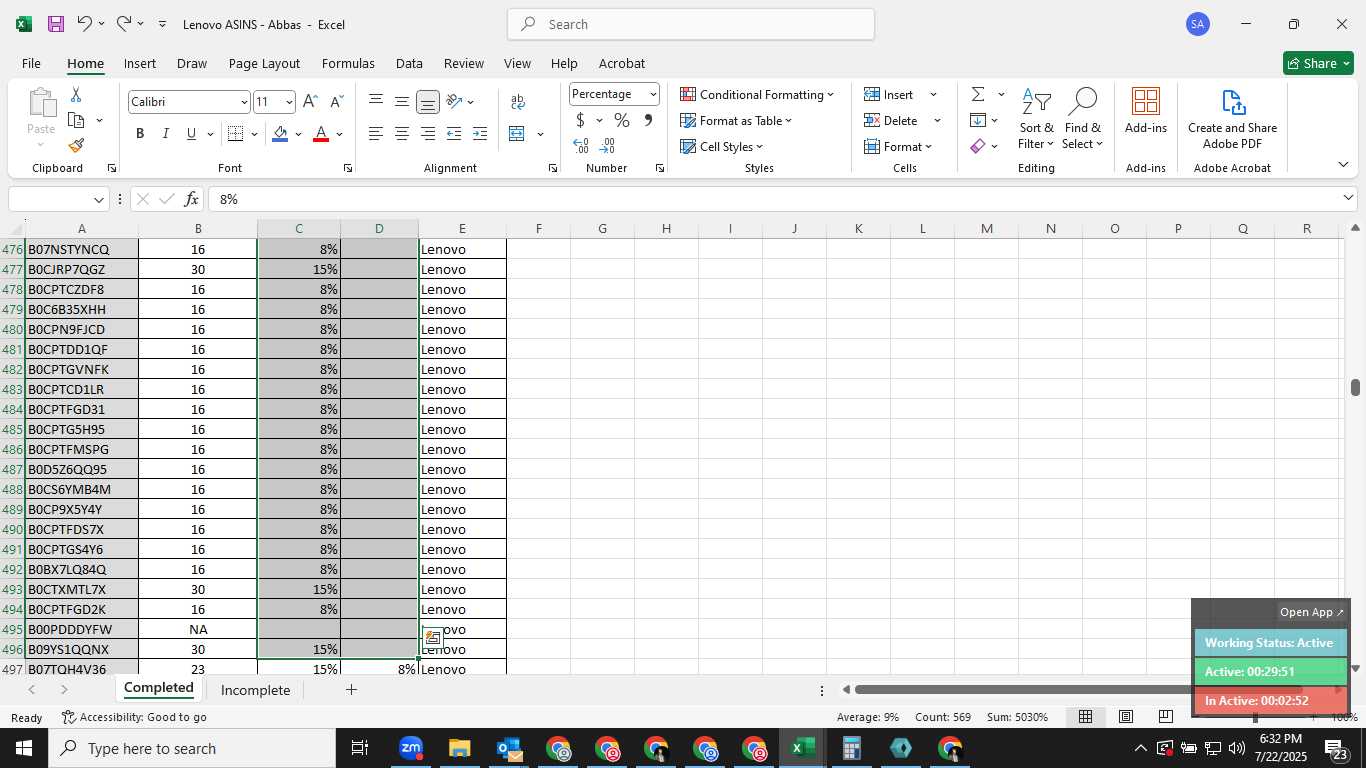Open the font size dropdown

coord(289,102)
